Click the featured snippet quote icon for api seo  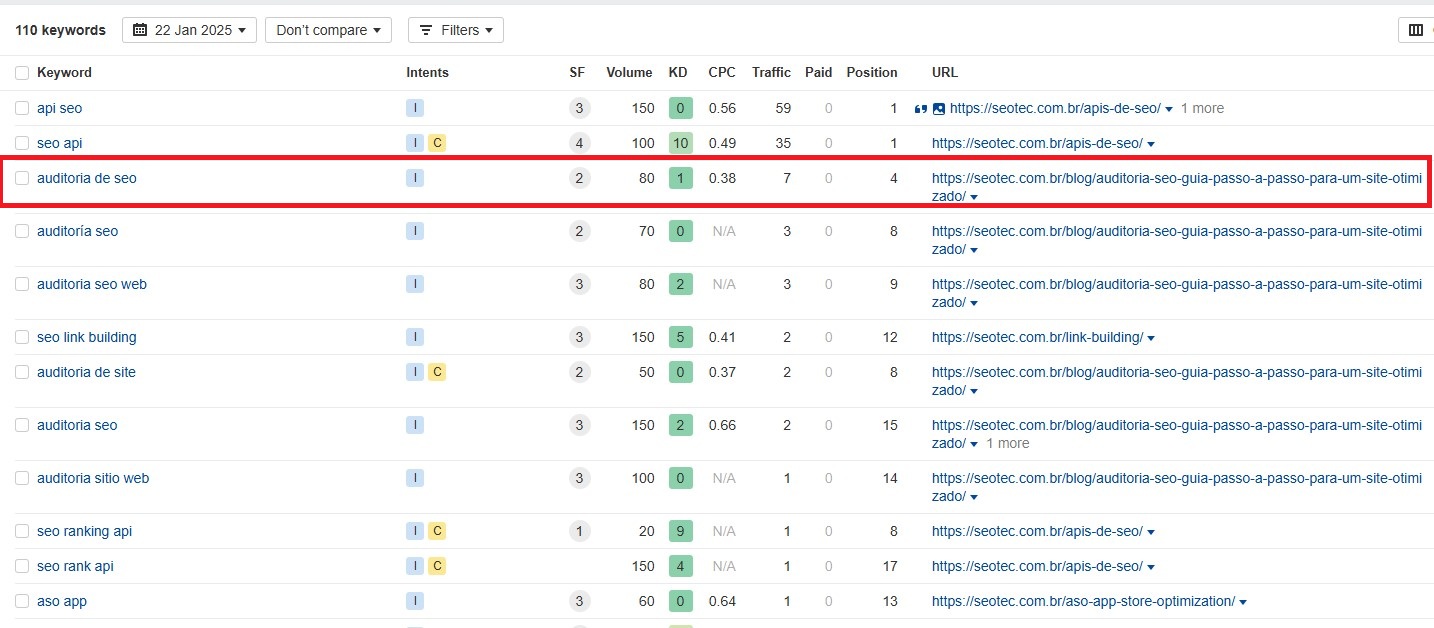(x=920, y=109)
